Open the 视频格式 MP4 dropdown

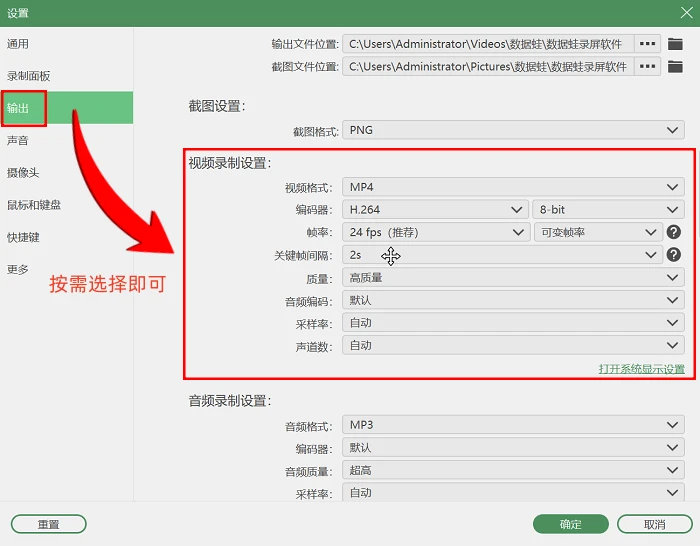point(513,187)
